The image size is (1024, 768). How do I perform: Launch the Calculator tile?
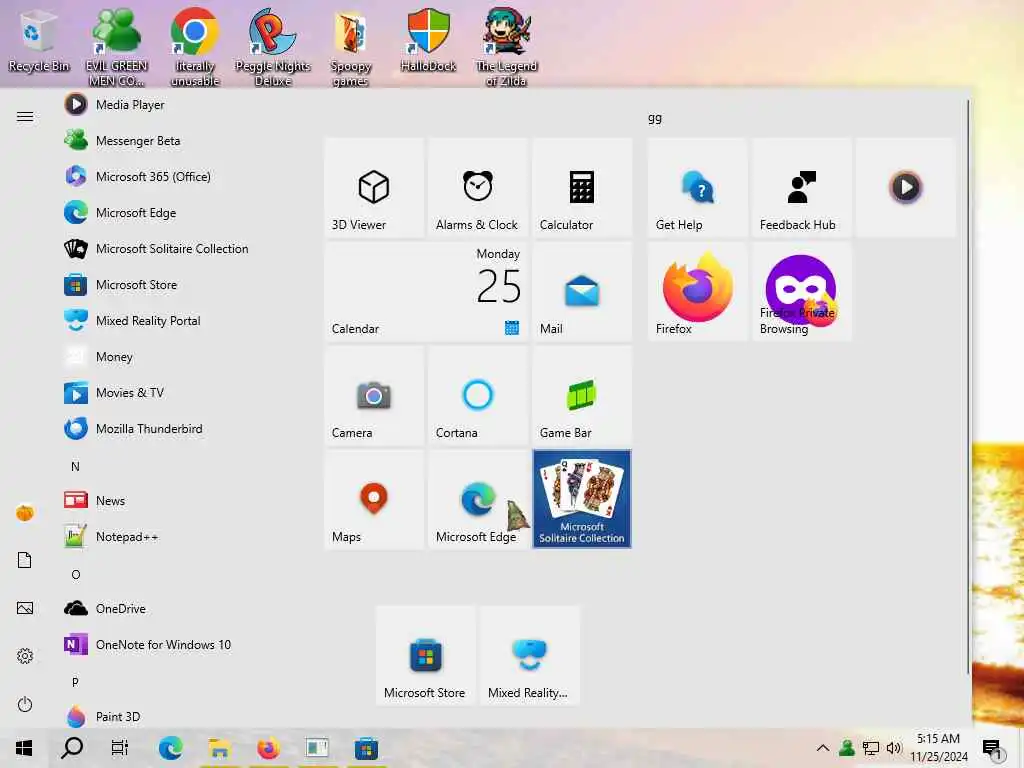pyautogui.click(x=582, y=187)
